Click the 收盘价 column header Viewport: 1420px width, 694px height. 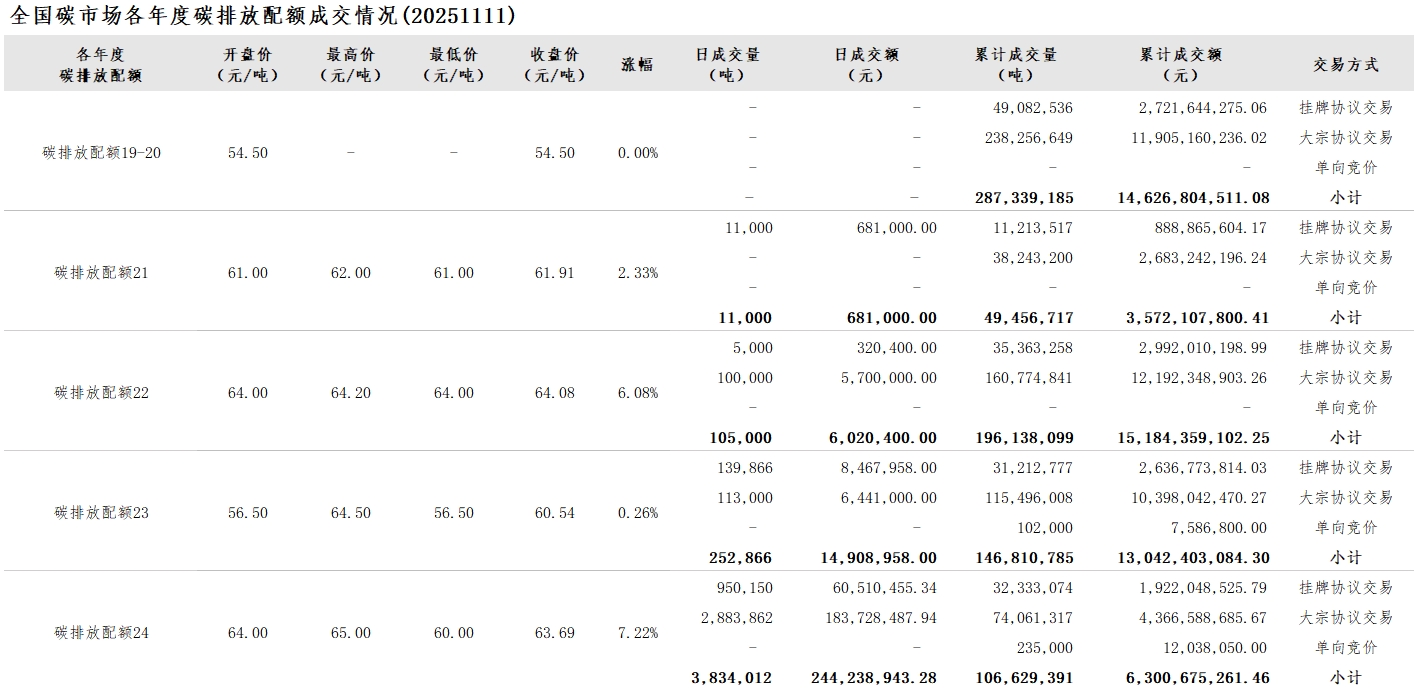(x=554, y=64)
